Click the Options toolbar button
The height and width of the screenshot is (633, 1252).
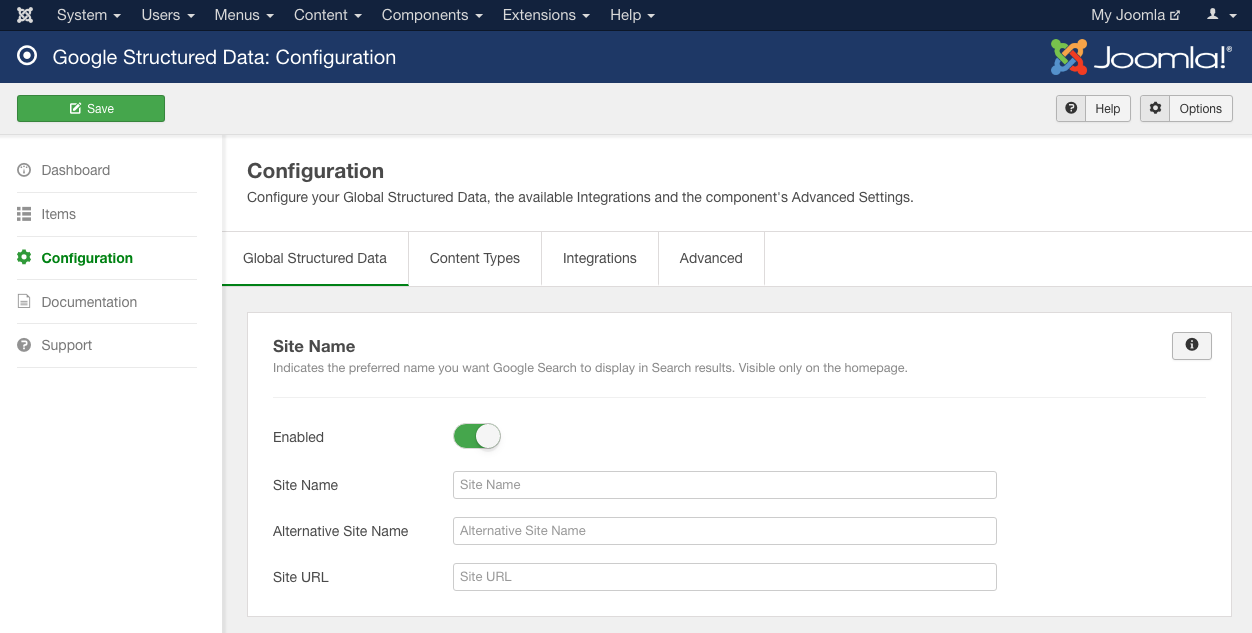coord(1186,108)
